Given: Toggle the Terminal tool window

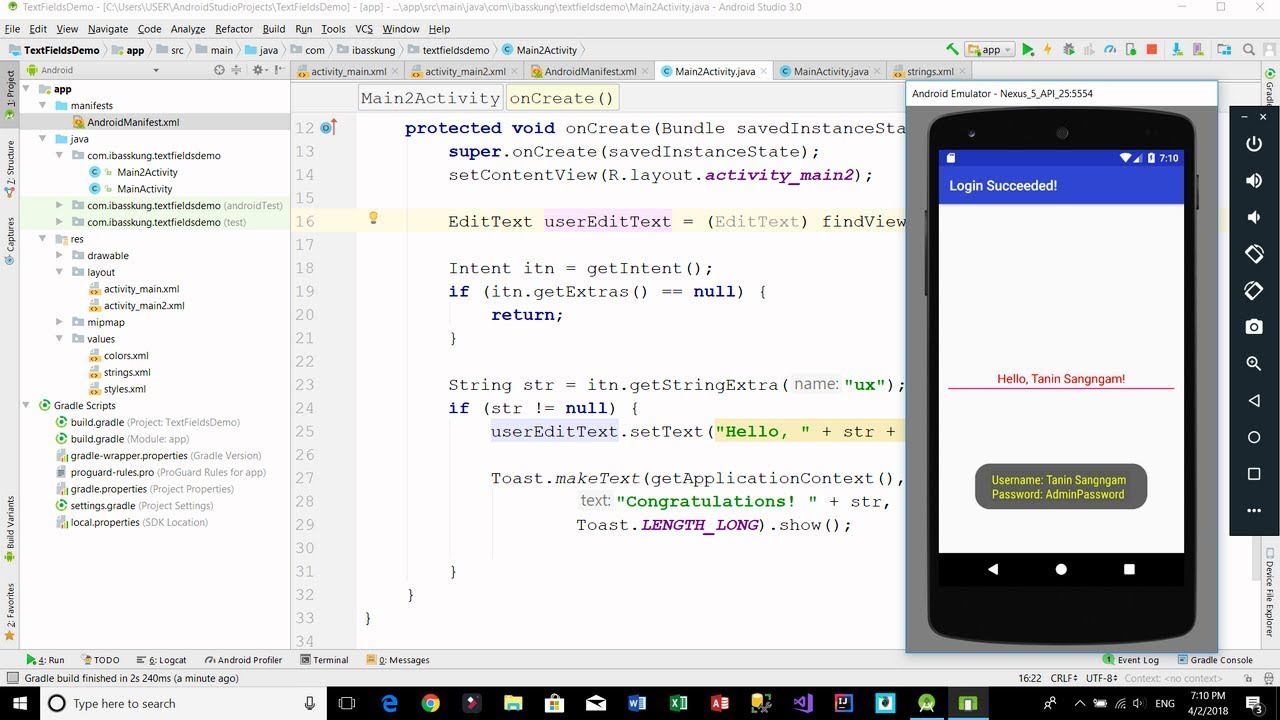Looking at the screenshot, I should (x=325, y=660).
